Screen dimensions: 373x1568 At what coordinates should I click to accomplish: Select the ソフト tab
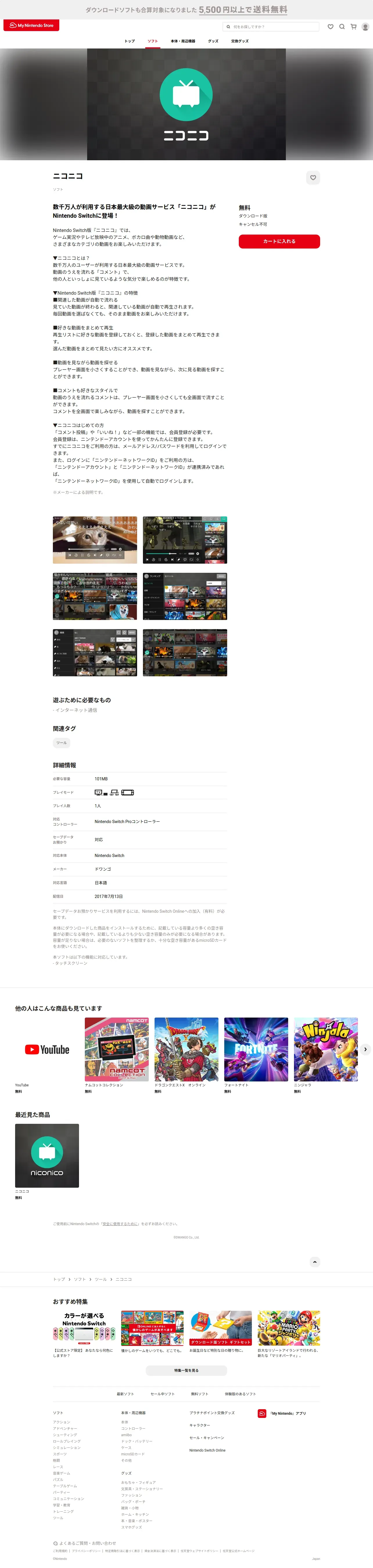tap(153, 42)
